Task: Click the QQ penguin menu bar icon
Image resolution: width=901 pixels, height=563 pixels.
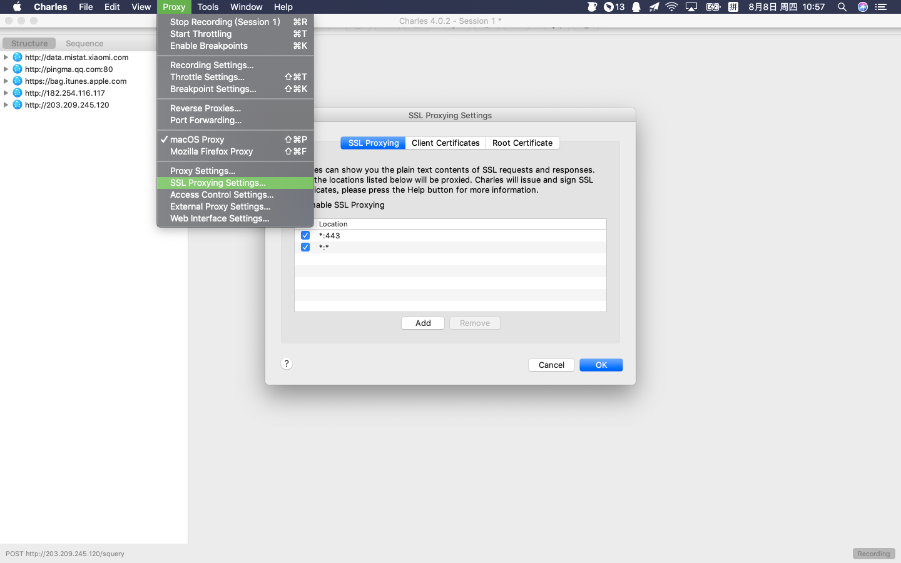Action: click(636, 7)
